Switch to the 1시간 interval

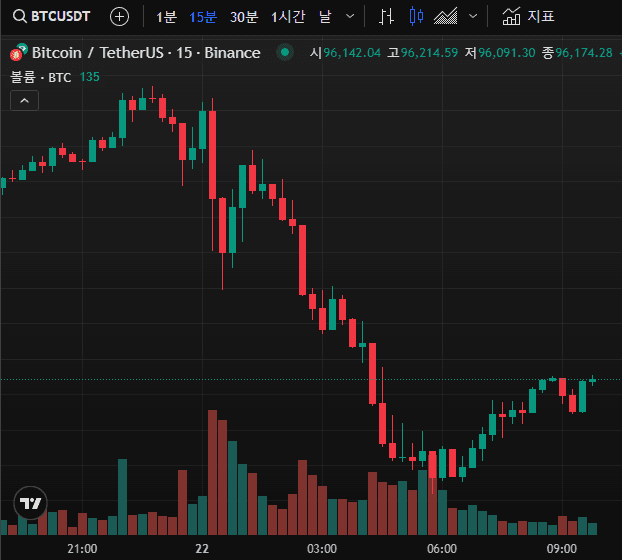[x=287, y=16]
